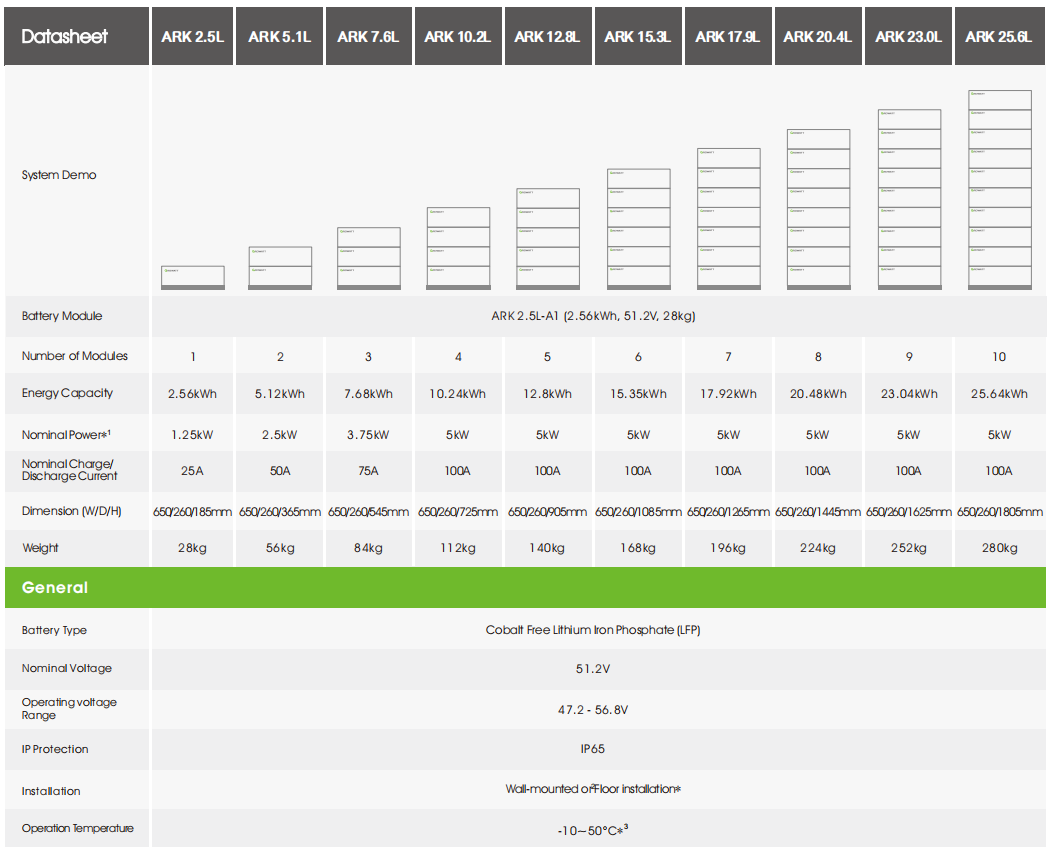Click the "Wall-mounted or Floor installation" text
Viewport: 1049px width, 847px height.
593,789
